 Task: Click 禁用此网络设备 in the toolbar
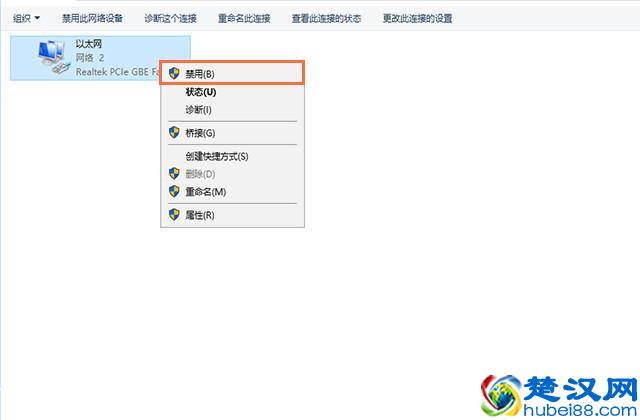click(92, 18)
